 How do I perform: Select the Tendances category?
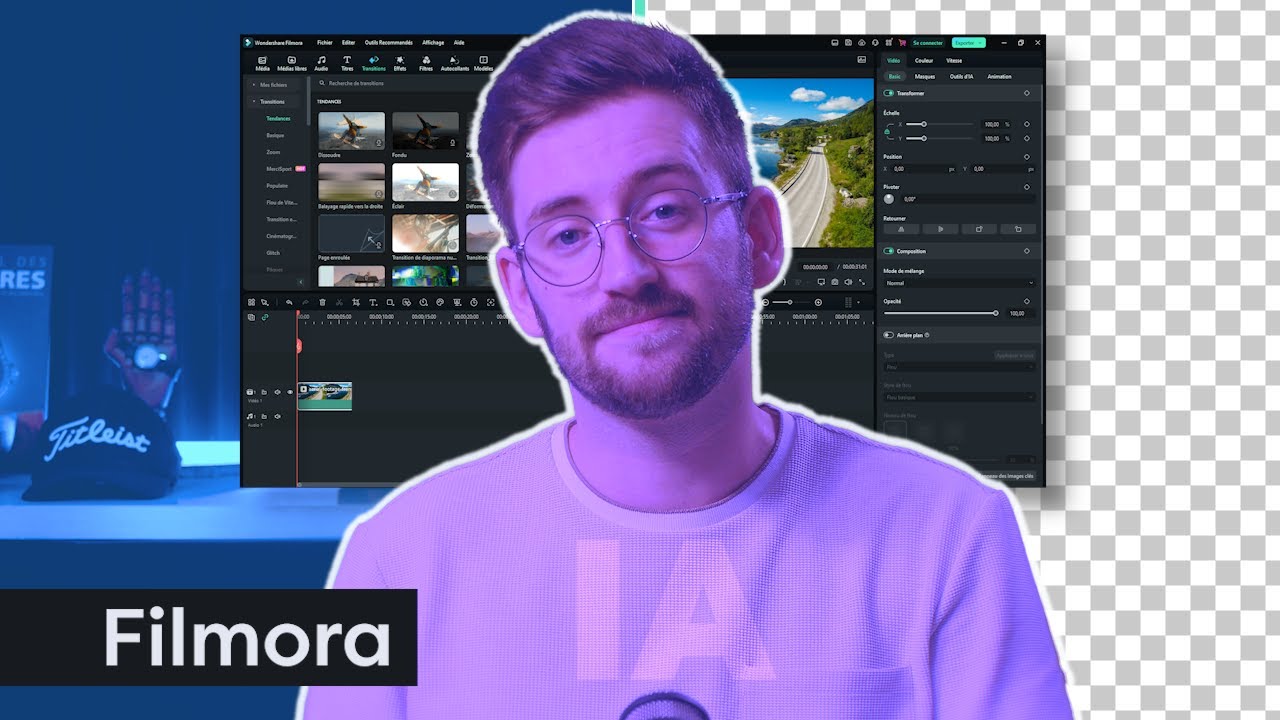click(278, 118)
